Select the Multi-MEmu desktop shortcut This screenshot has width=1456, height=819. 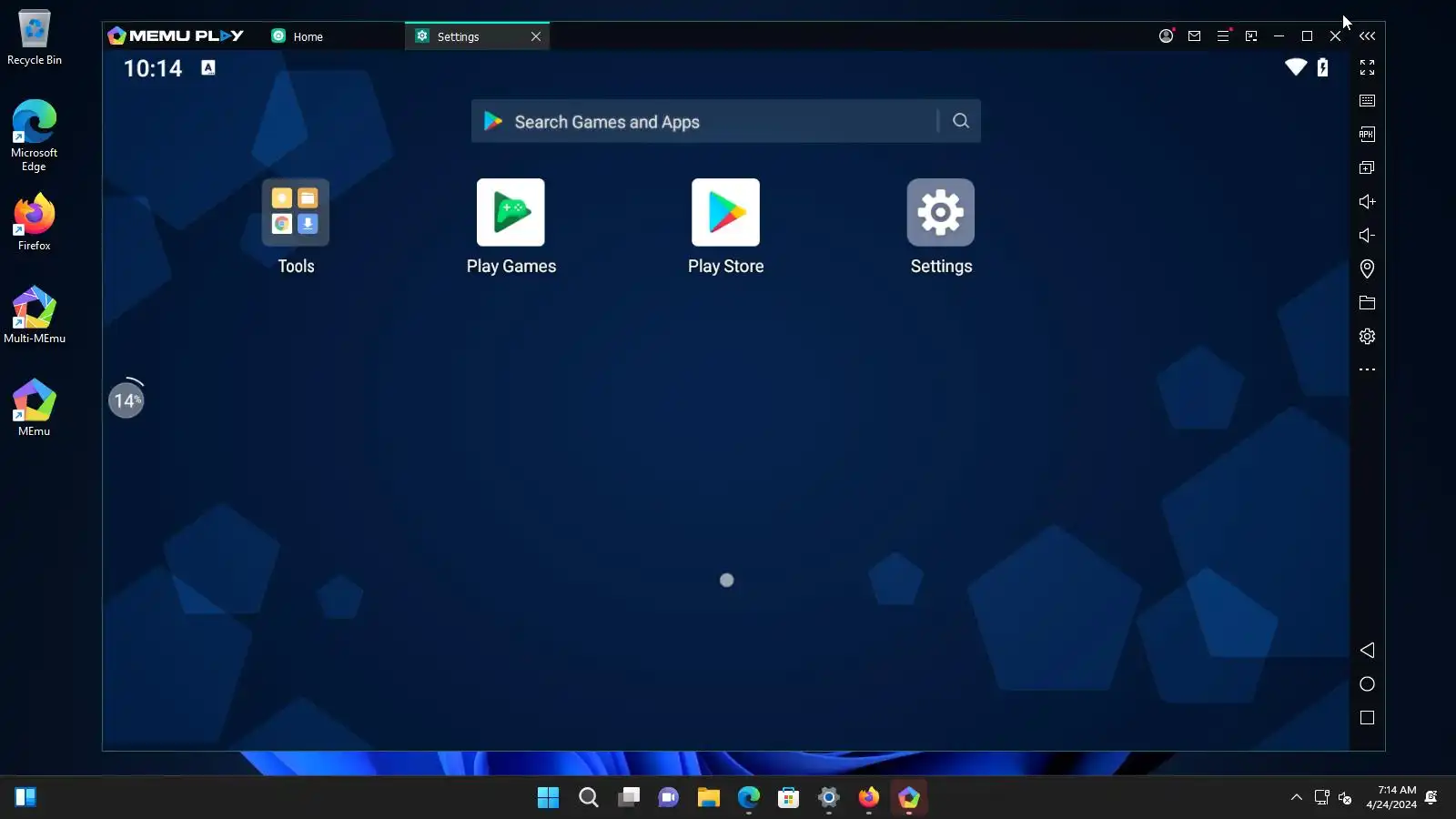(35, 315)
